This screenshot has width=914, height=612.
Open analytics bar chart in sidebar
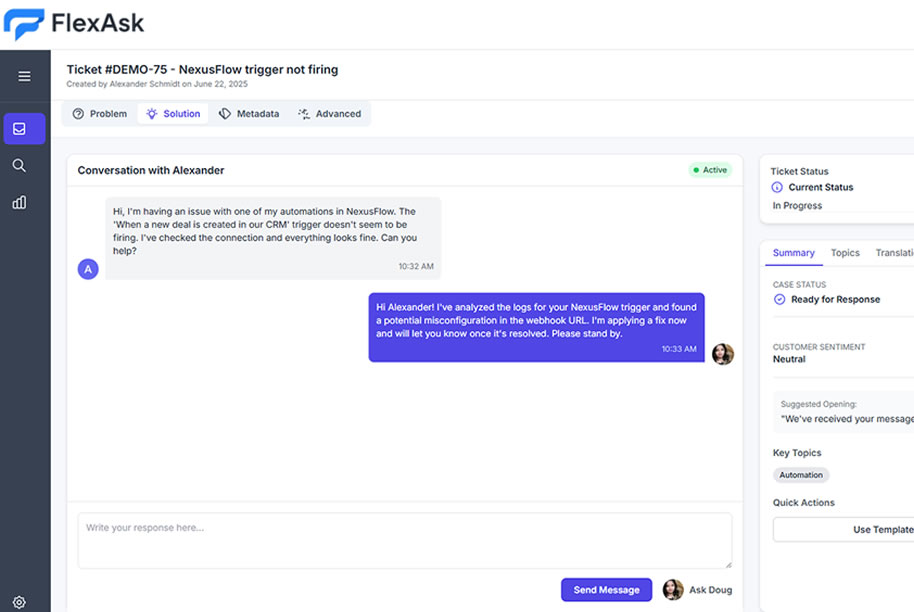point(19,202)
